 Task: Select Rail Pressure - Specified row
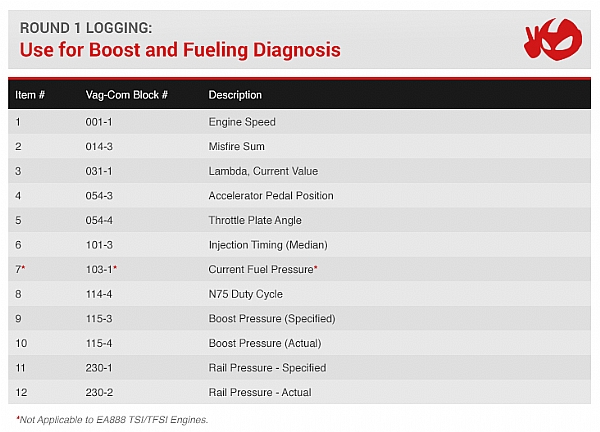point(299,368)
